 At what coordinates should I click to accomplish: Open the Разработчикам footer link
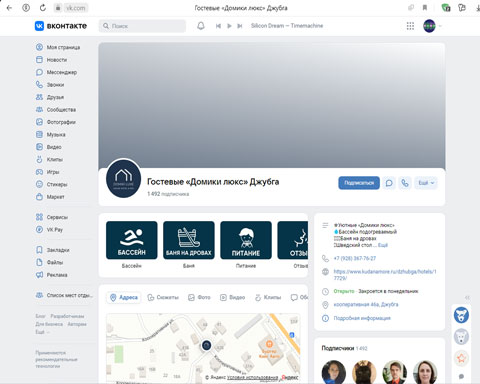(x=67, y=316)
